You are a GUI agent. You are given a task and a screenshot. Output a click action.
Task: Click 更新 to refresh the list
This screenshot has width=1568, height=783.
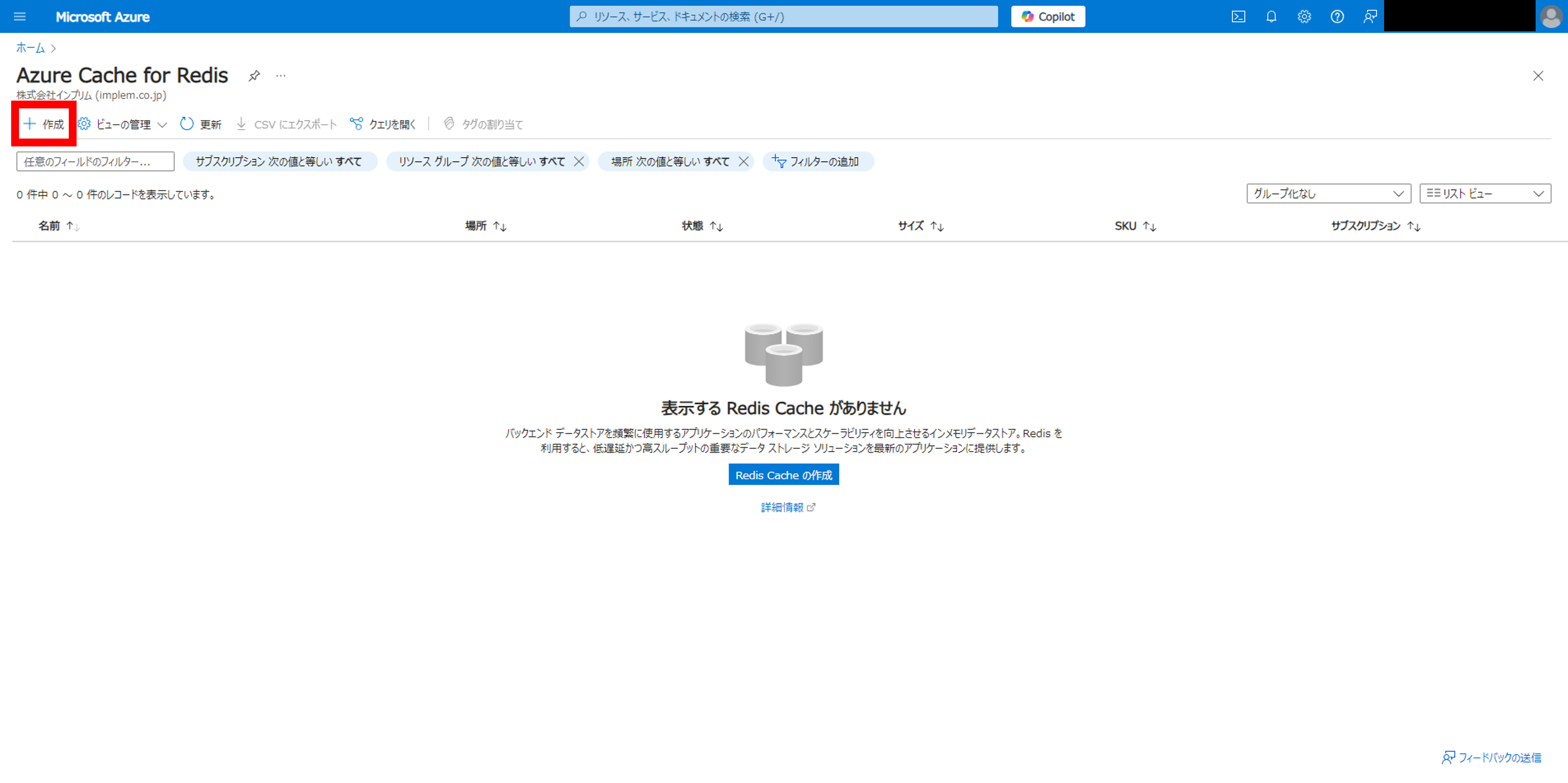click(201, 124)
